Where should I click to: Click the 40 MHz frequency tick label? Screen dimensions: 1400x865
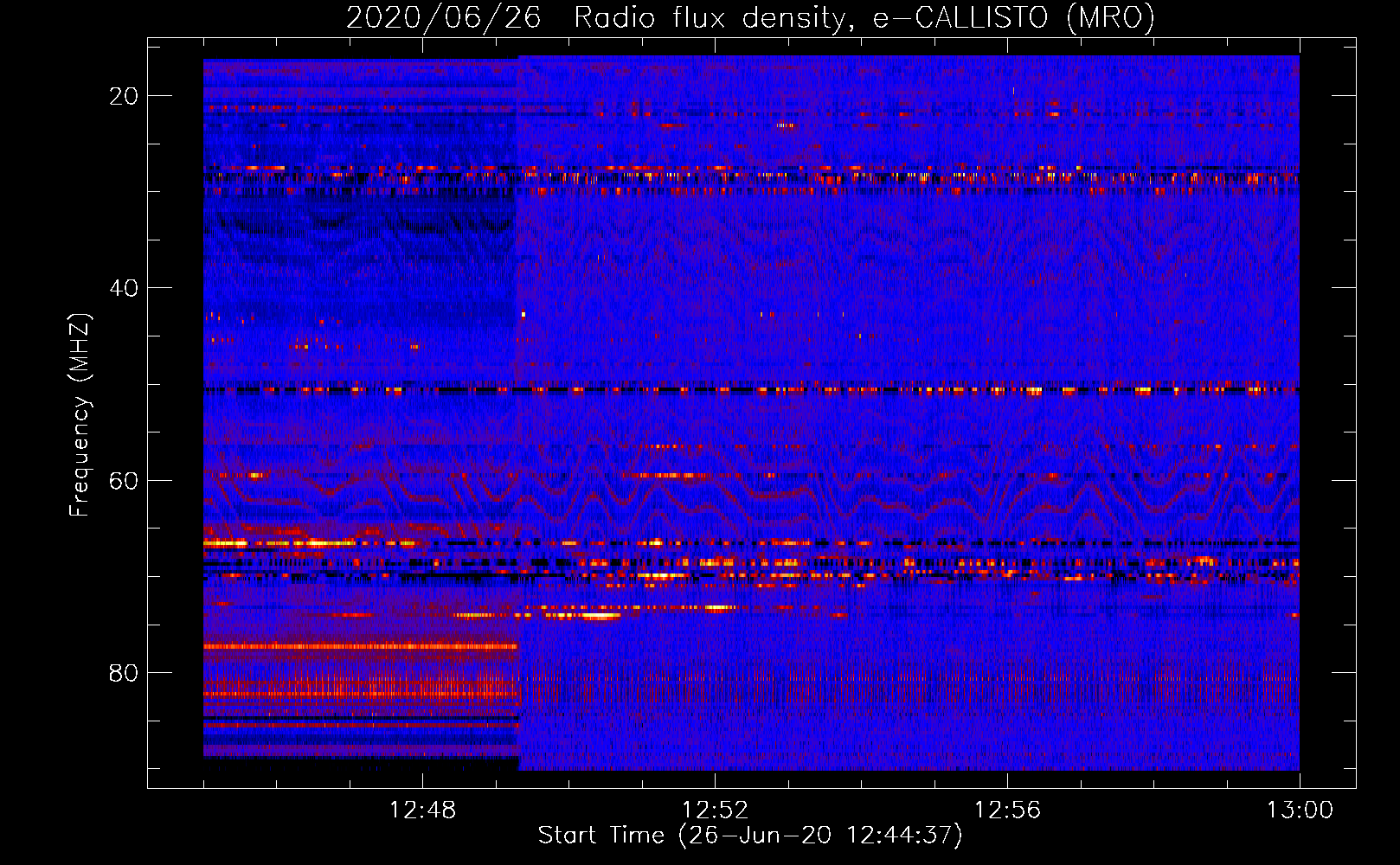(124, 288)
